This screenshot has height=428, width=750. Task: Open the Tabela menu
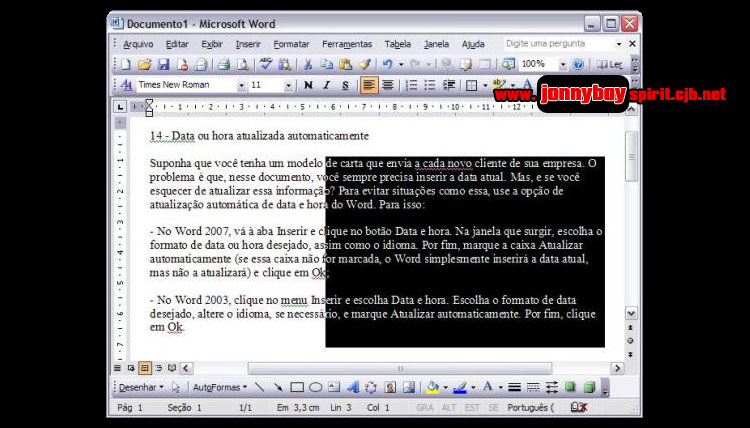(397, 44)
